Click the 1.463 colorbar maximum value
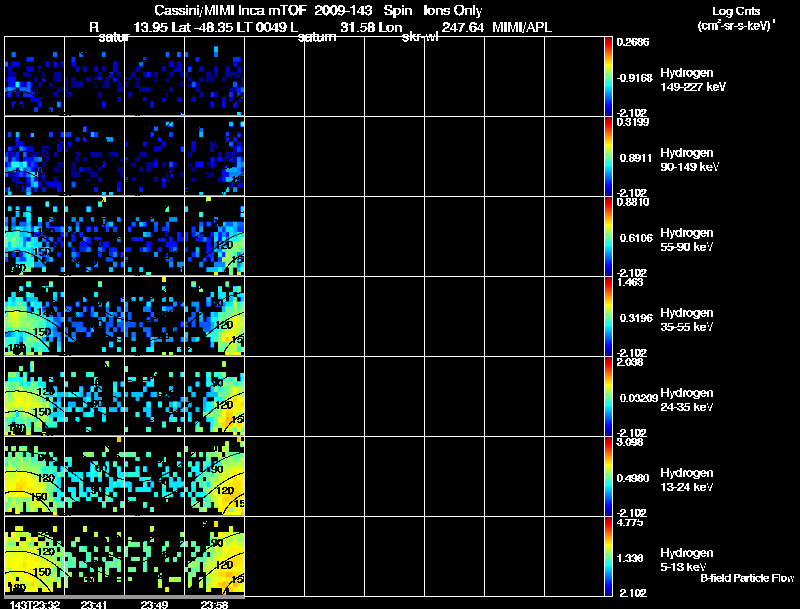Screen dimensions: 800x609 630,282
